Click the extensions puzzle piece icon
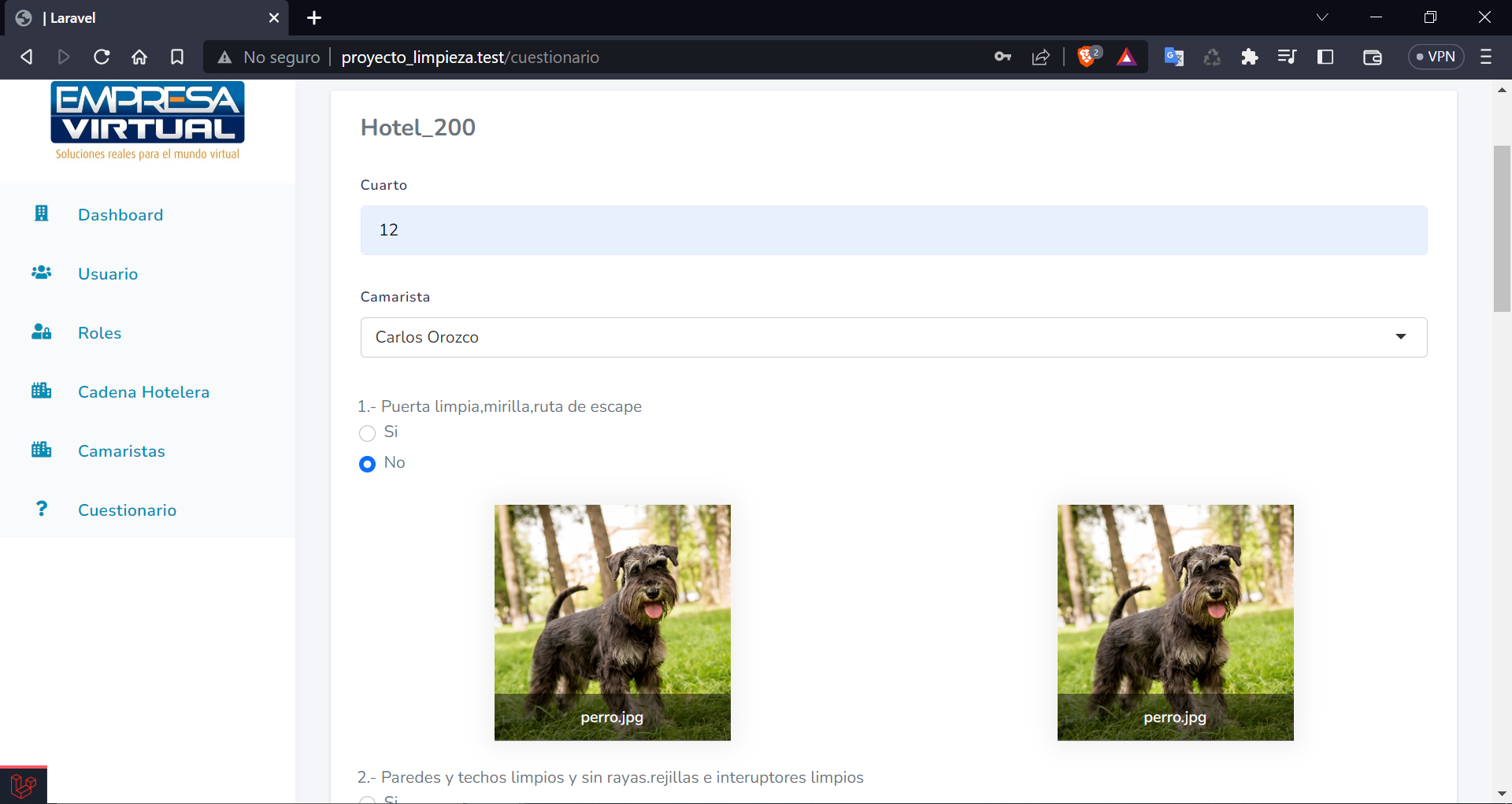This screenshot has height=804, width=1512. click(1250, 57)
